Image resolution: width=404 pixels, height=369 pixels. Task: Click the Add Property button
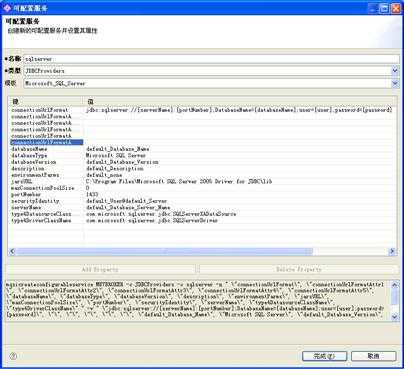coord(100,269)
